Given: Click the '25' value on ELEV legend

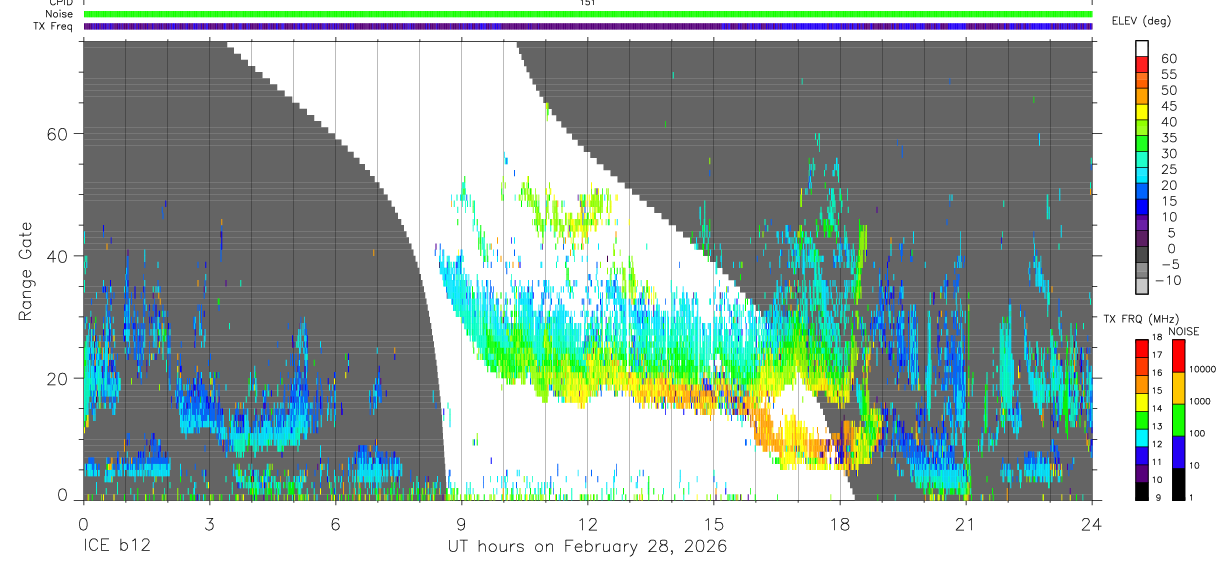Looking at the screenshot, I should click(1168, 169).
